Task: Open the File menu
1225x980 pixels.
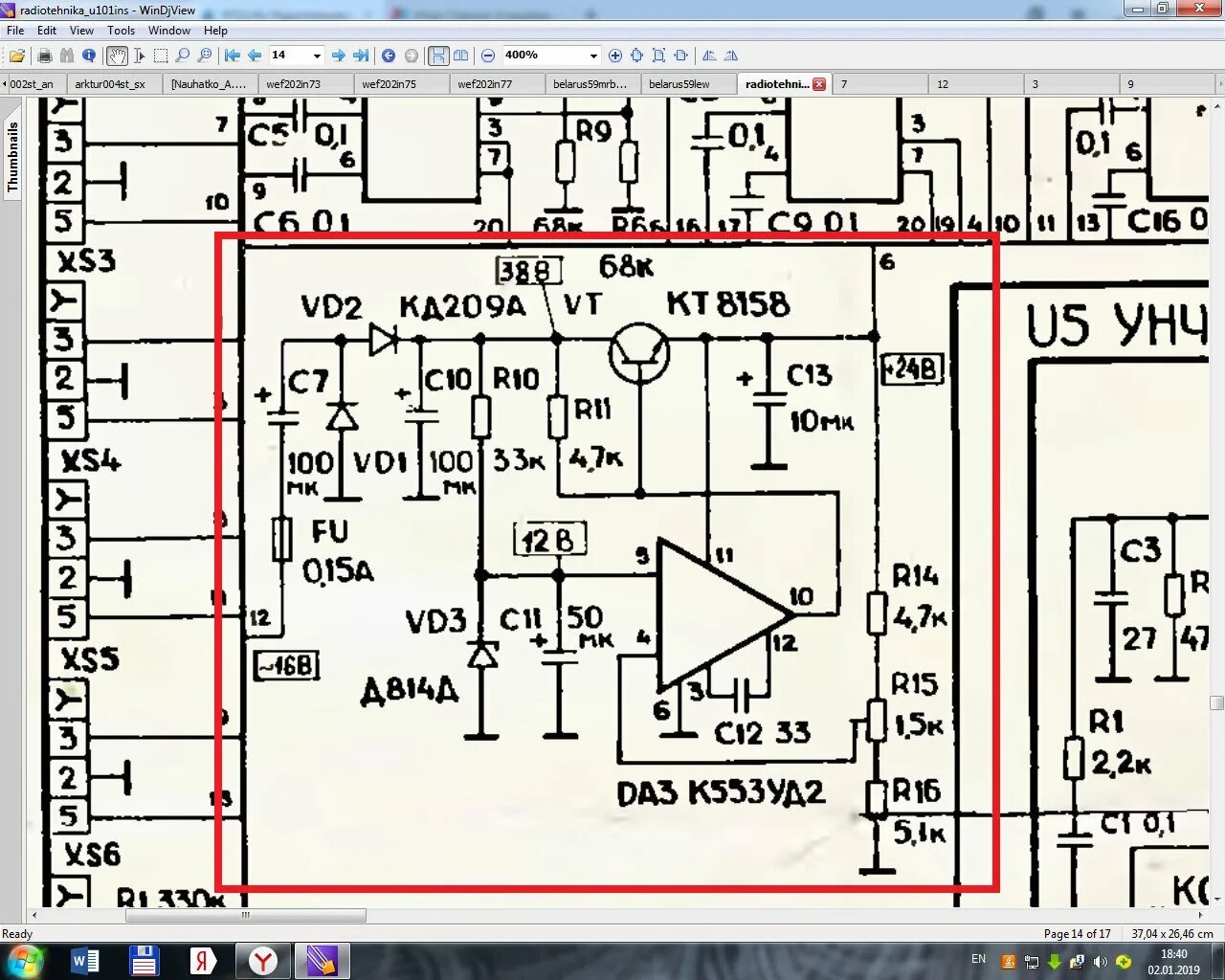Action: tap(15, 31)
